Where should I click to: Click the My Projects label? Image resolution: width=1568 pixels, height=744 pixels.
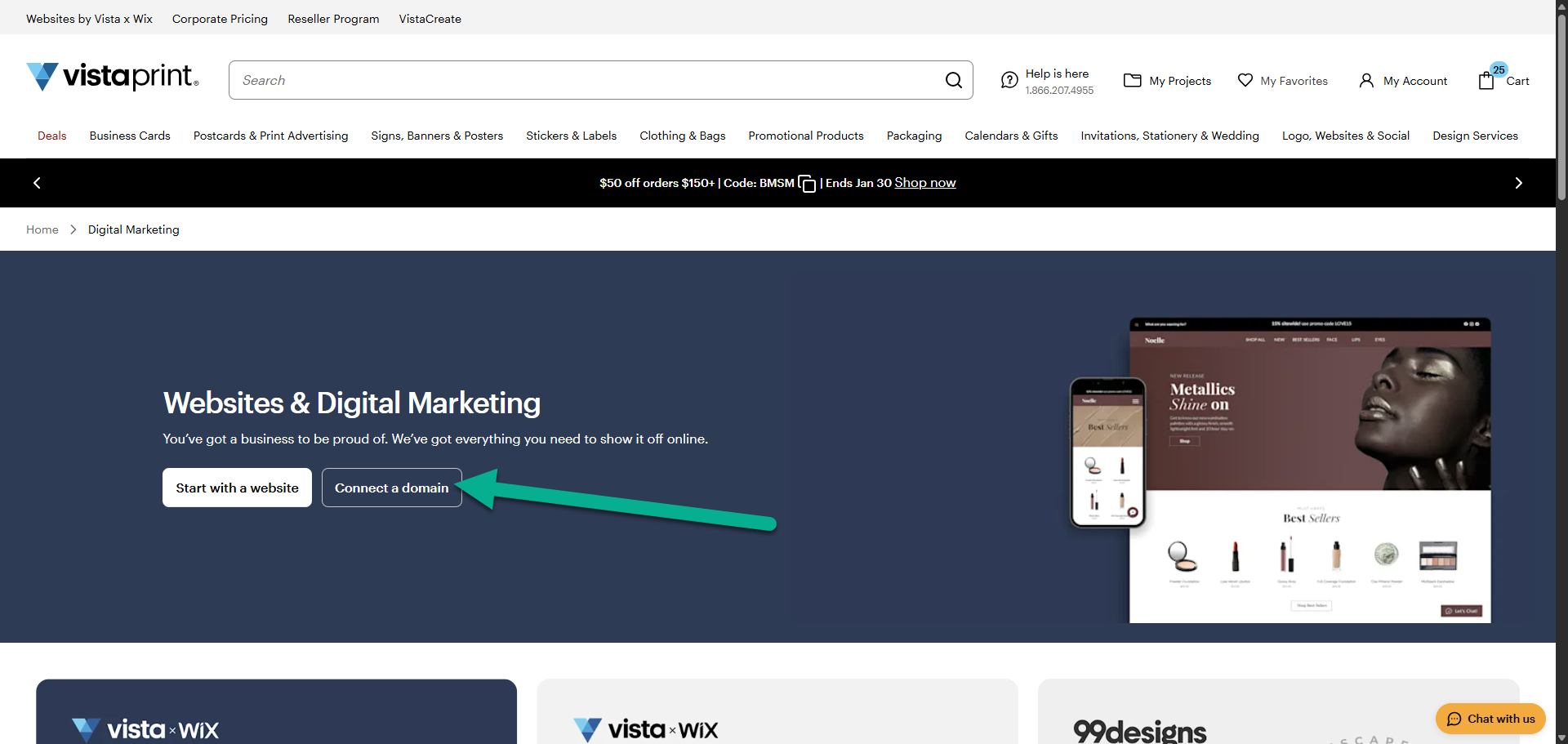1180,81
